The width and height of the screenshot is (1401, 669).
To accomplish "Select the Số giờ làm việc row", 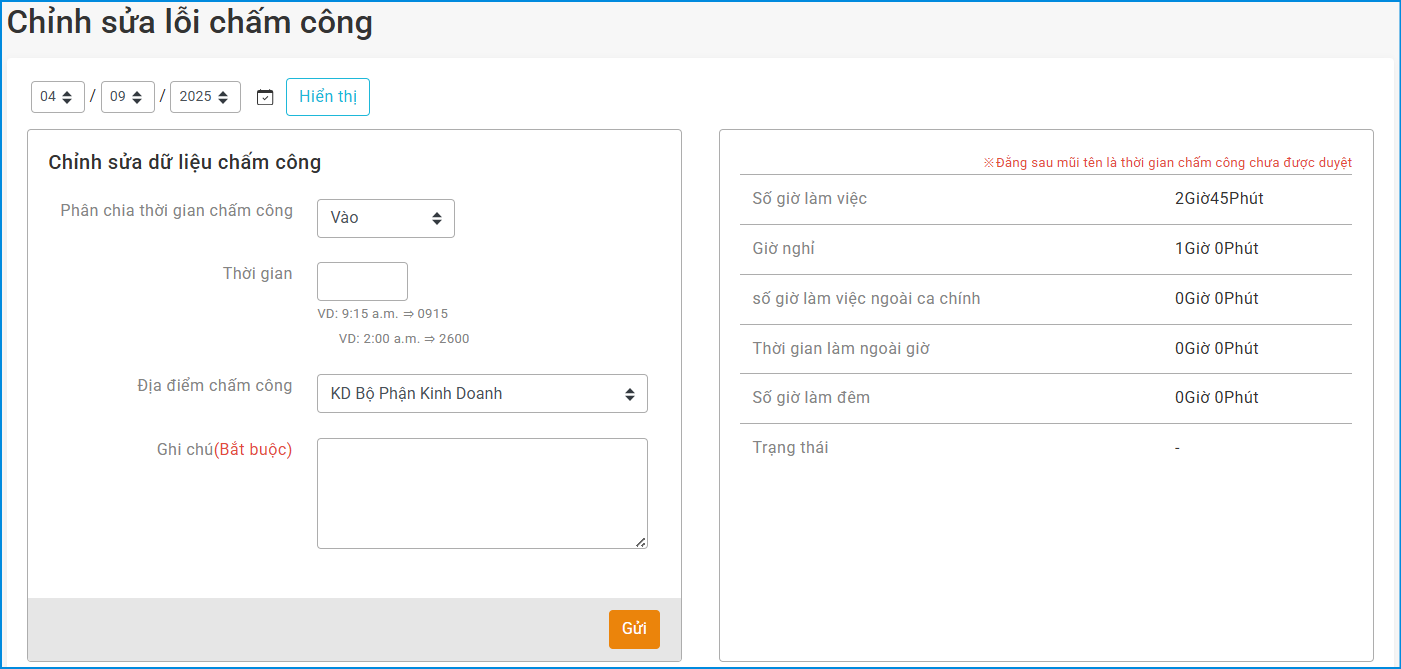I will click(1045, 199).
